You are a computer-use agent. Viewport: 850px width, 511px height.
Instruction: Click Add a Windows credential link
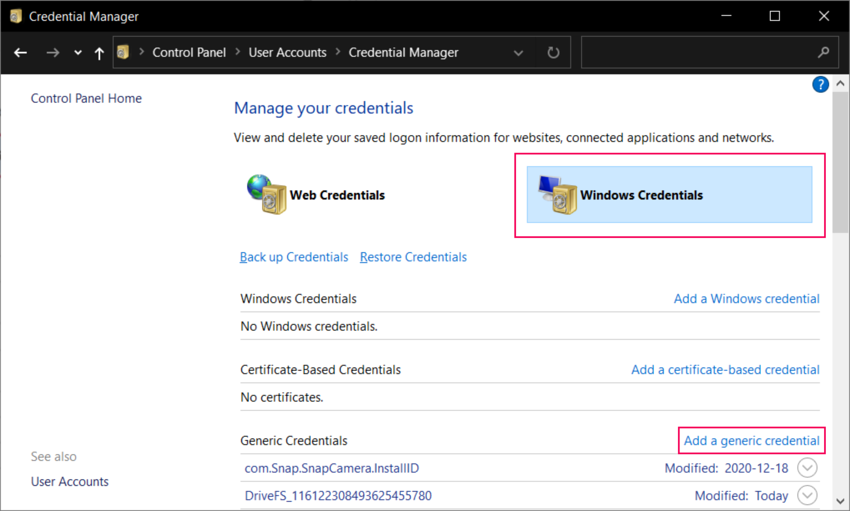(x=746, y=299)
